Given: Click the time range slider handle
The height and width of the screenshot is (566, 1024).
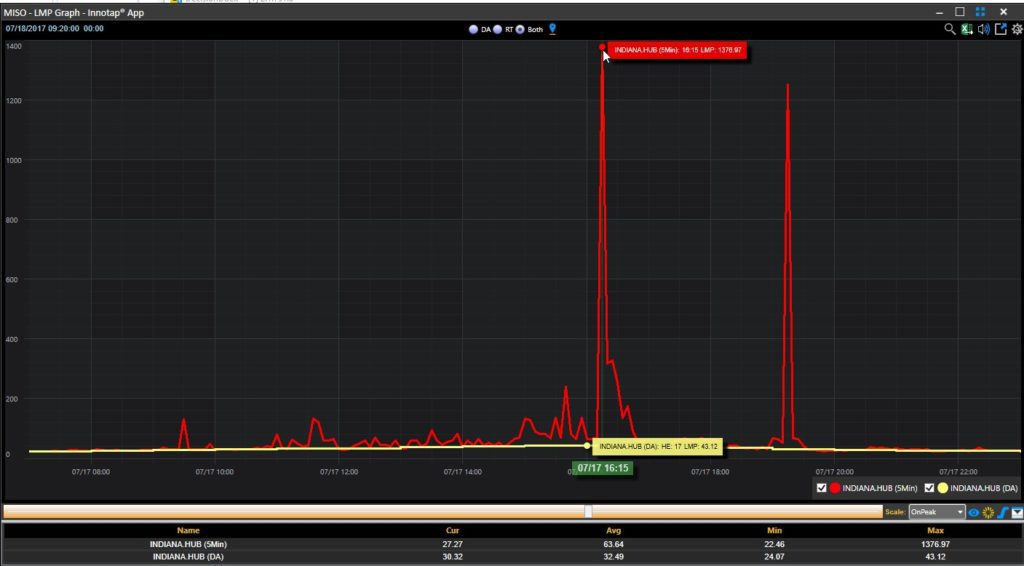Looking at the screenshot, I should point(588,512).
